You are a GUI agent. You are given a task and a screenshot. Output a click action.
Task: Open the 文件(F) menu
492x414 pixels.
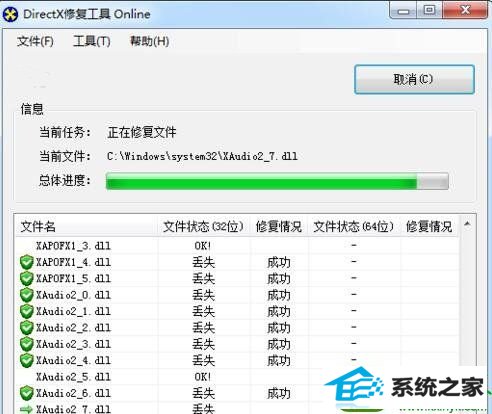(35, 42)
